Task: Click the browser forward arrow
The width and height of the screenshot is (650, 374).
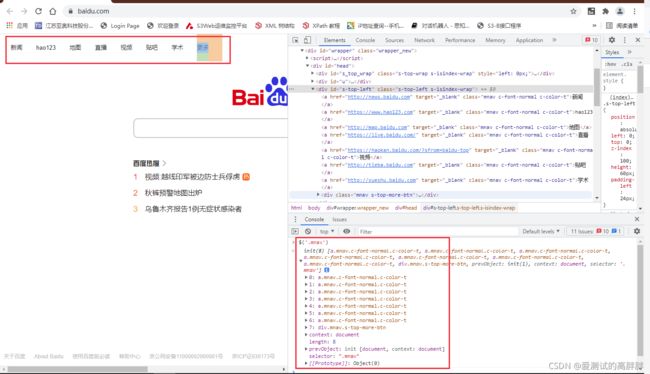Action: tap(24, 11)
